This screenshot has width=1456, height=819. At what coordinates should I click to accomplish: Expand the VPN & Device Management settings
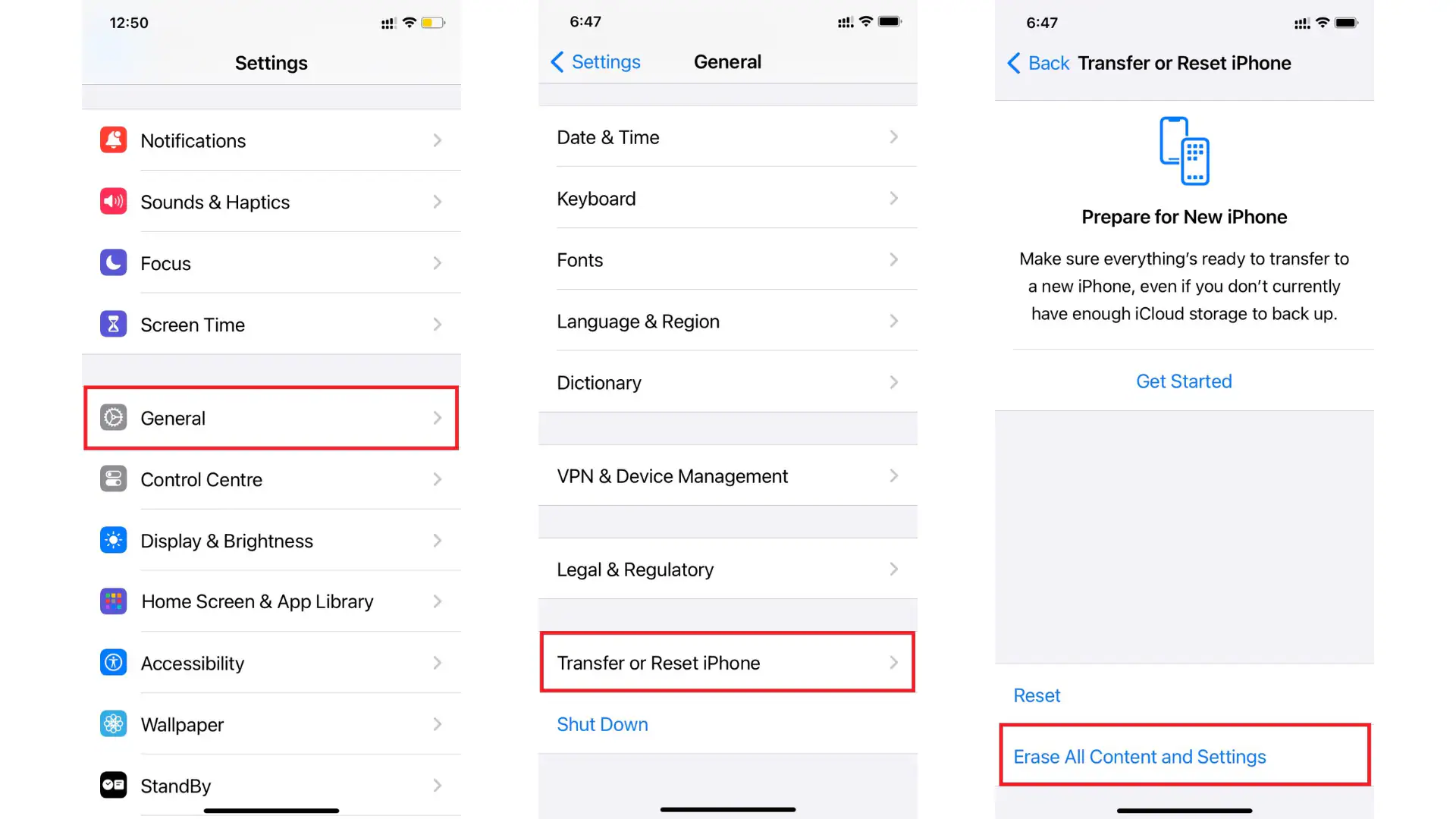(727, 476)
